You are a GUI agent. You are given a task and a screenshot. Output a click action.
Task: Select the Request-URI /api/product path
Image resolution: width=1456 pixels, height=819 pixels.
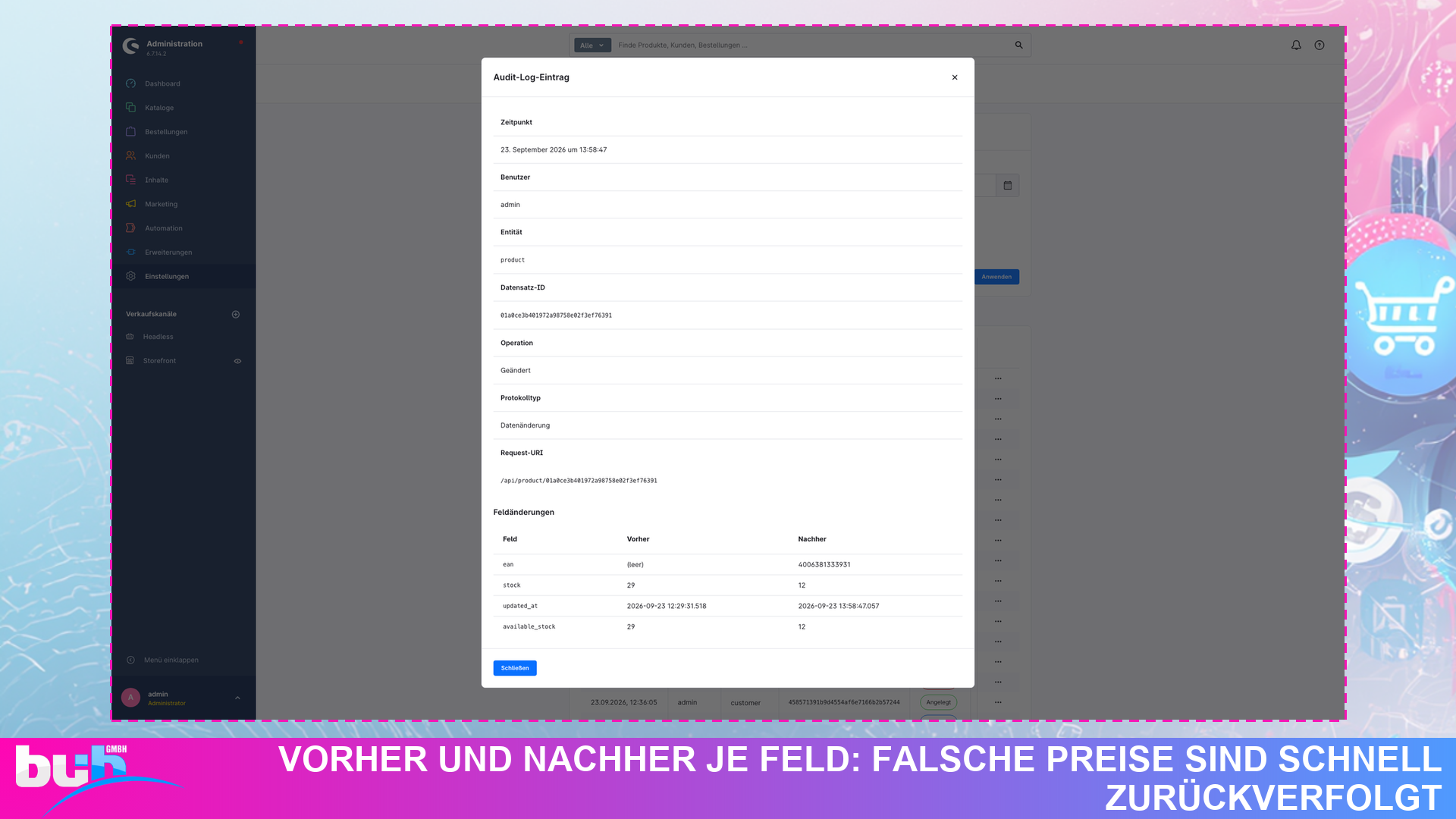pos(579,481)
